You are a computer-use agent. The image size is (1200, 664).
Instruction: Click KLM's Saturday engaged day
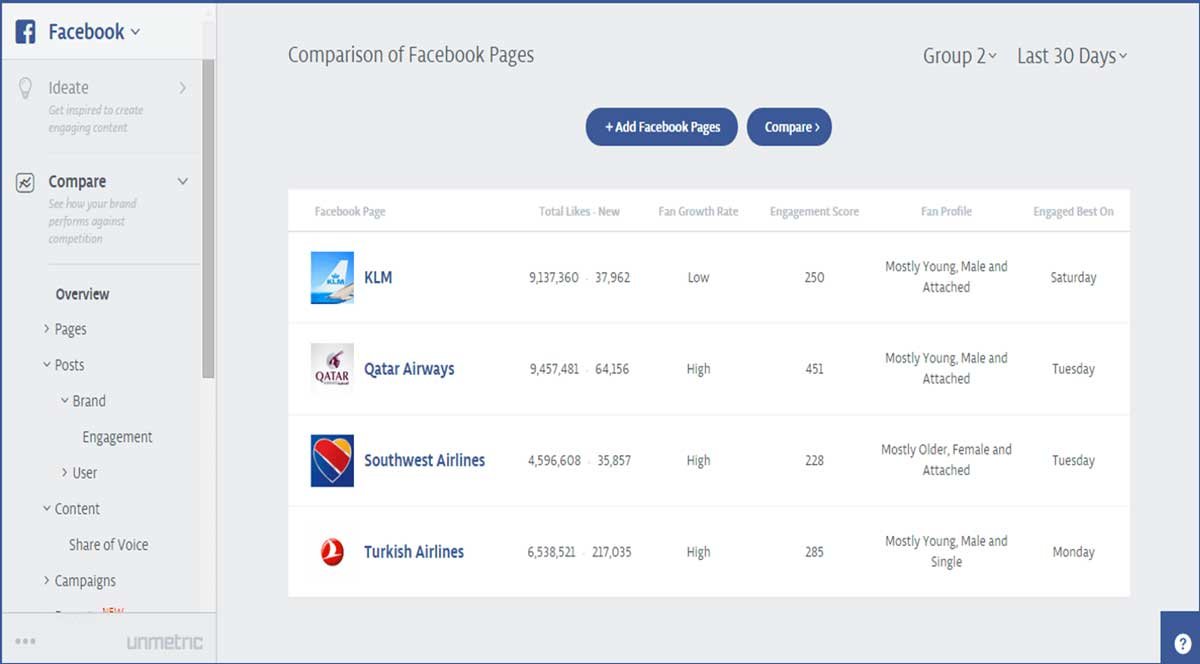[1073, 278]
